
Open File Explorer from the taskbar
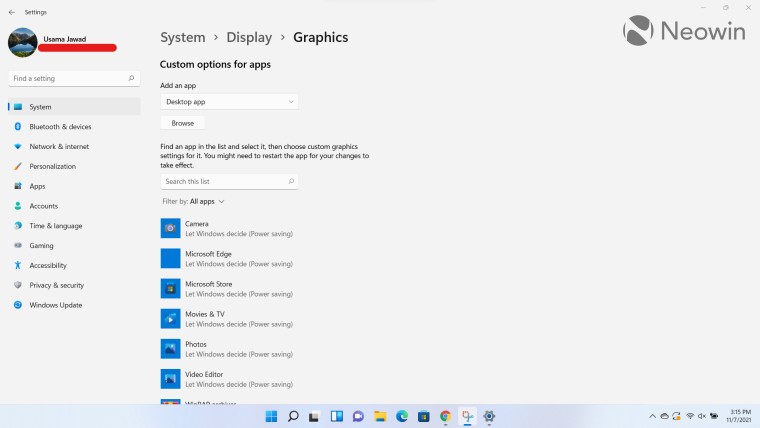click(380, 416)
